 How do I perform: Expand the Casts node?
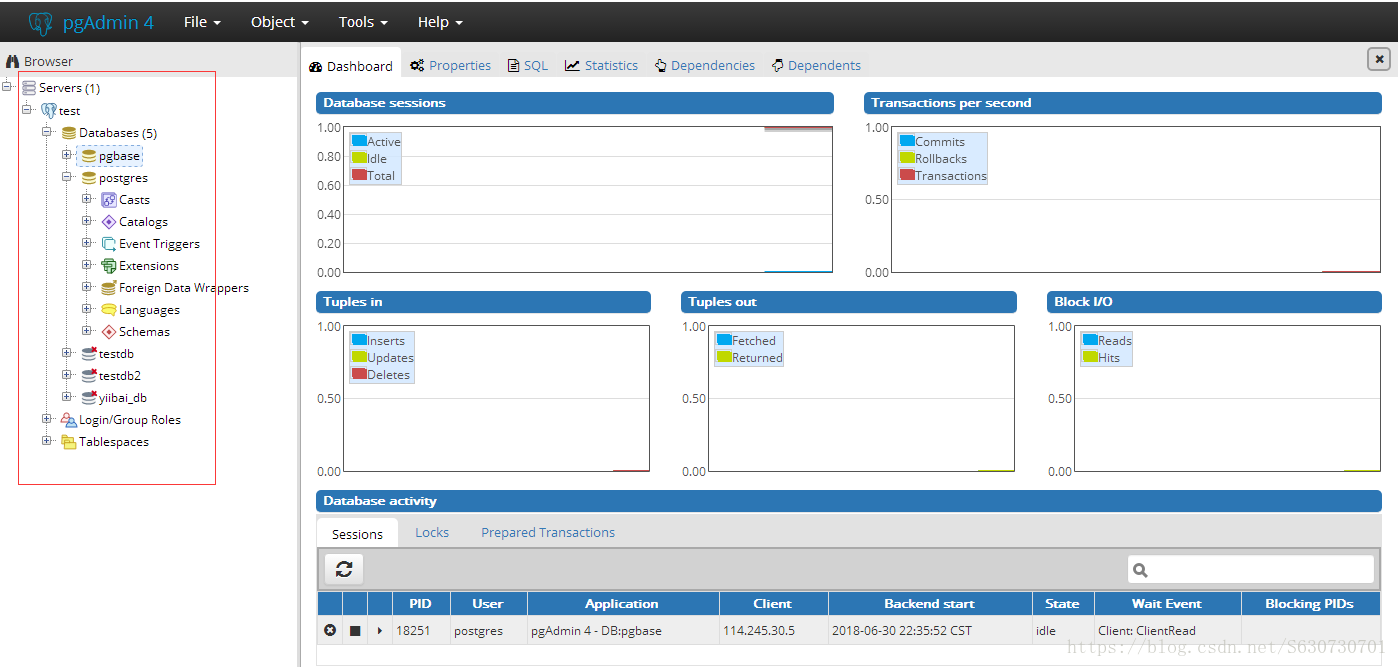87,198
